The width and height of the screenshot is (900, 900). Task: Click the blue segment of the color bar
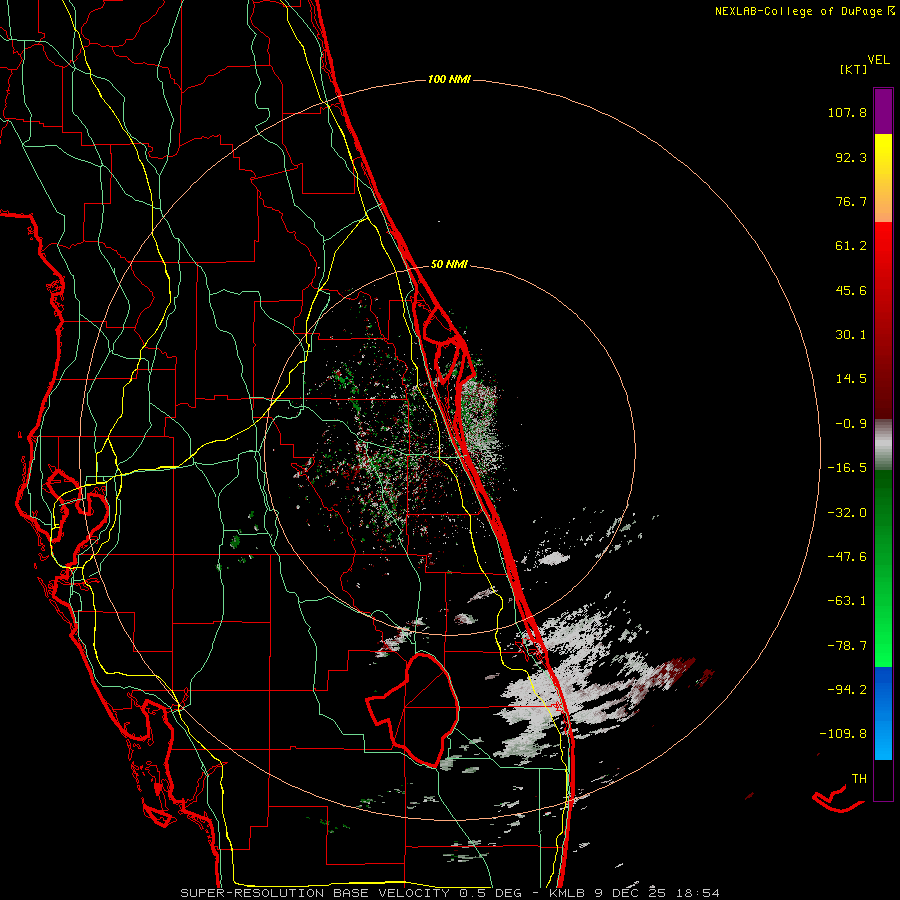(x=883, y=713)
